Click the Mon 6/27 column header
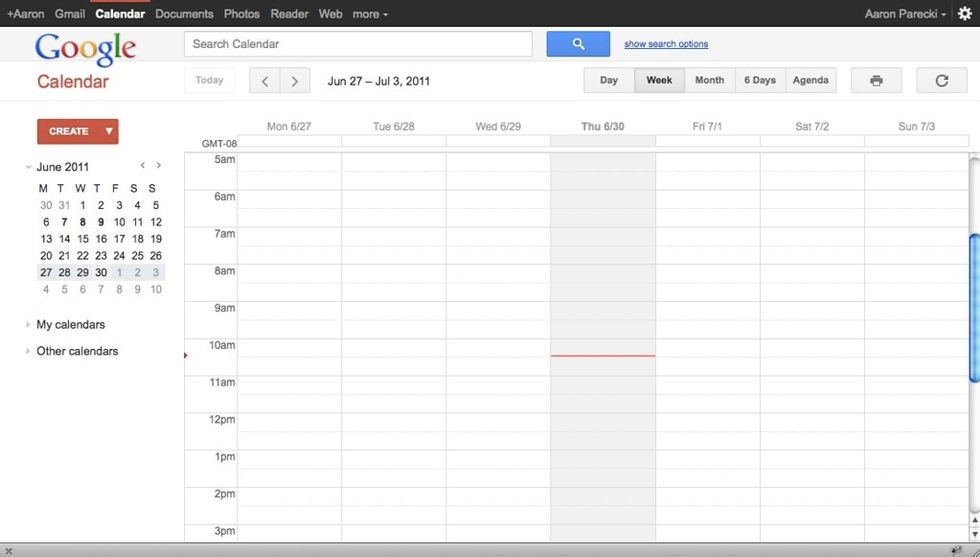The width and height of the screenshot is (980, 557). pos(289,126)
